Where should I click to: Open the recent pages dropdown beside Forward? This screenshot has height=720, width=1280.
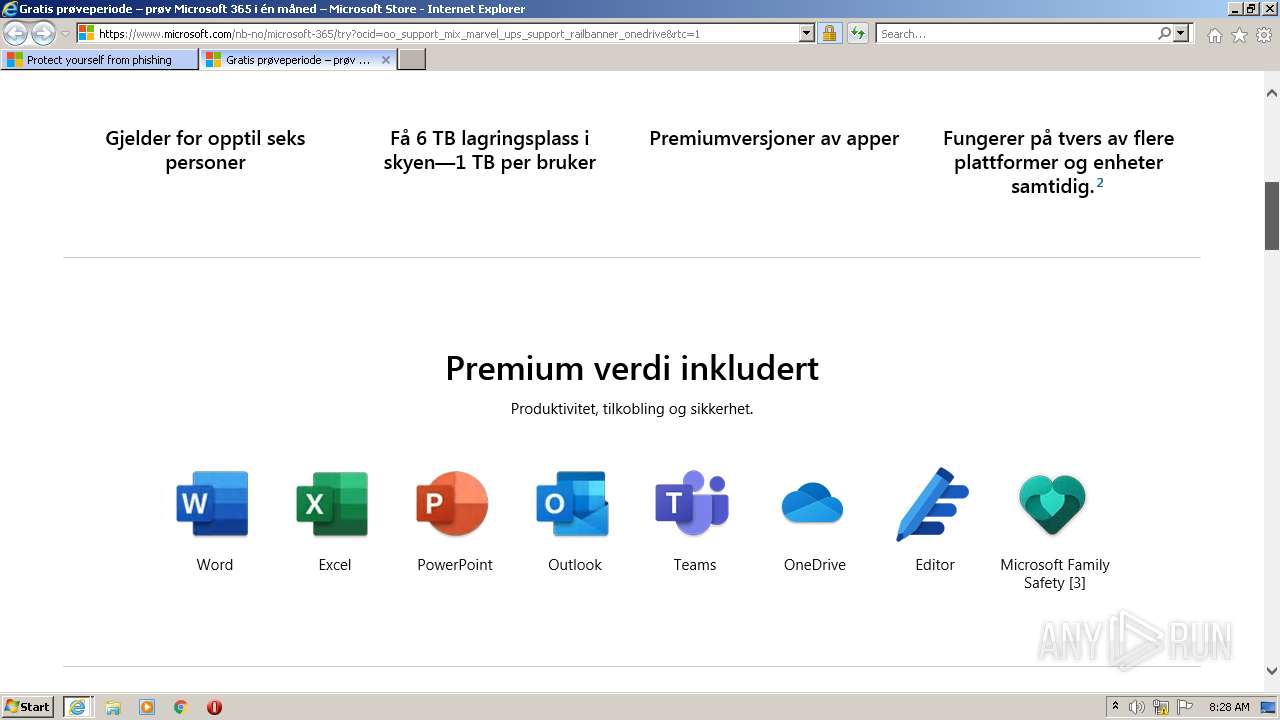[65, 34]
